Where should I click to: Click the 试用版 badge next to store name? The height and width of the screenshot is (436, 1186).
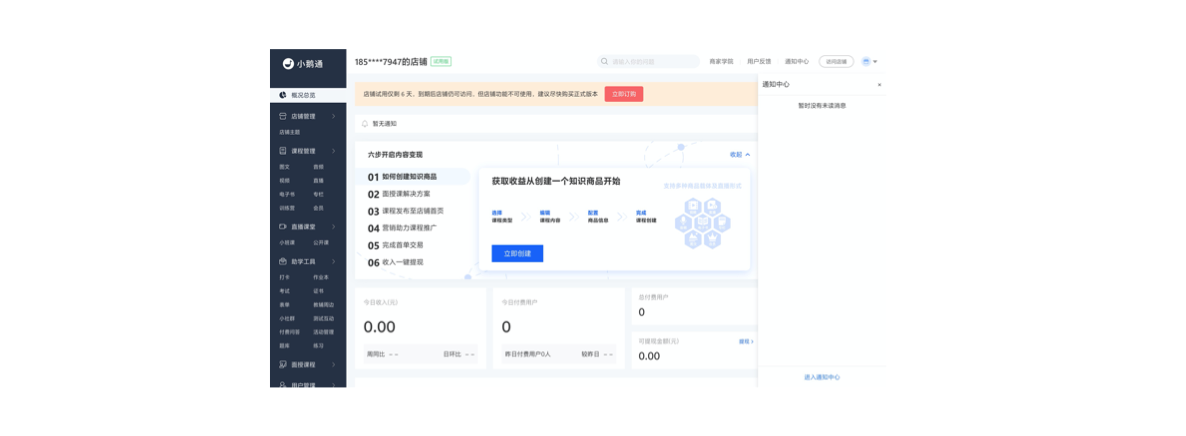pyautogui.click(x=441, y=61)
